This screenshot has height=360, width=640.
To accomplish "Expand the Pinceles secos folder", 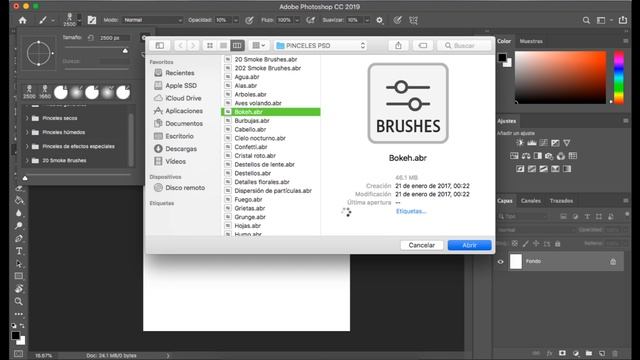I will tap(27, 118).
